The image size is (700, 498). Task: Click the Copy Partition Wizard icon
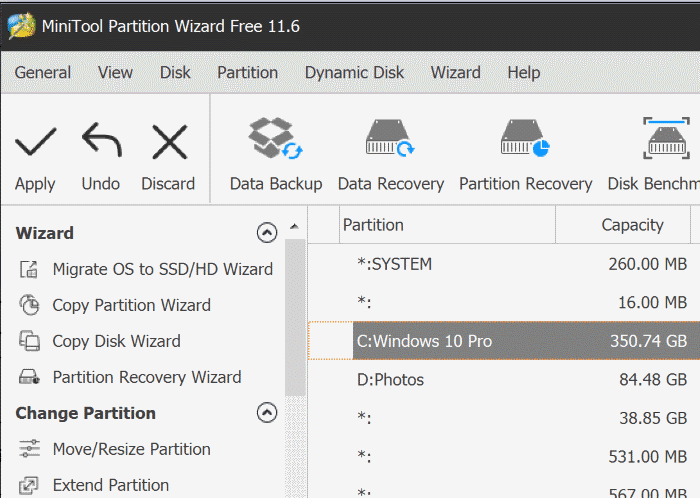click(x=29, y=305)
